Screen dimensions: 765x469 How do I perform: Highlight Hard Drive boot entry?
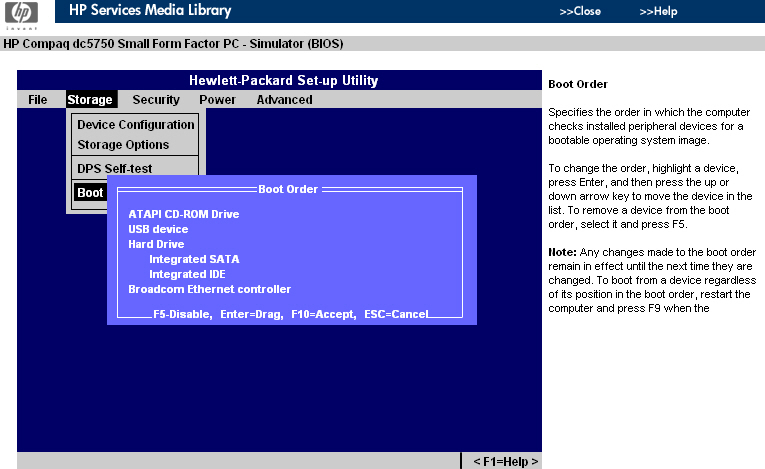click(x=156, y=244)
